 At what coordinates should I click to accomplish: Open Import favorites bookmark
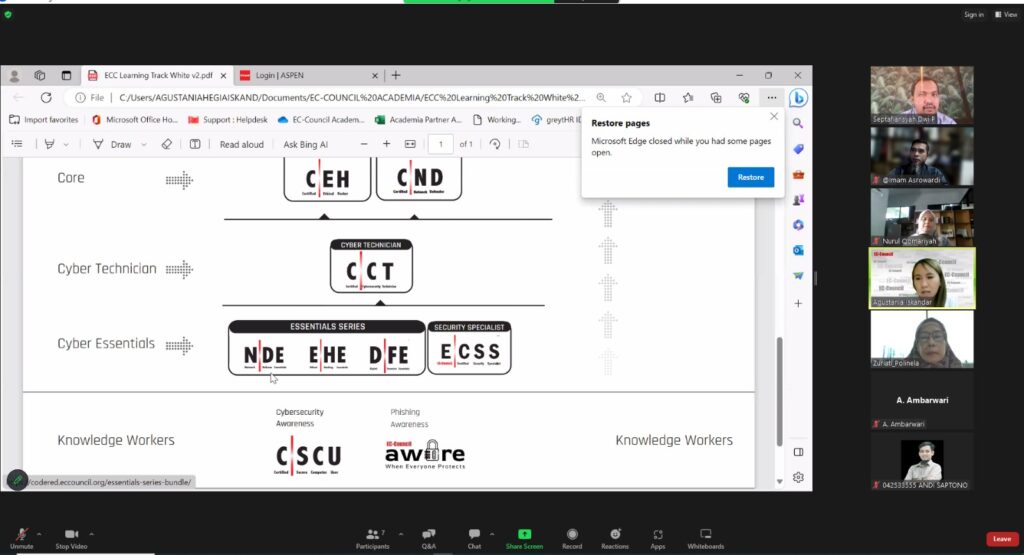click(44, 119)
